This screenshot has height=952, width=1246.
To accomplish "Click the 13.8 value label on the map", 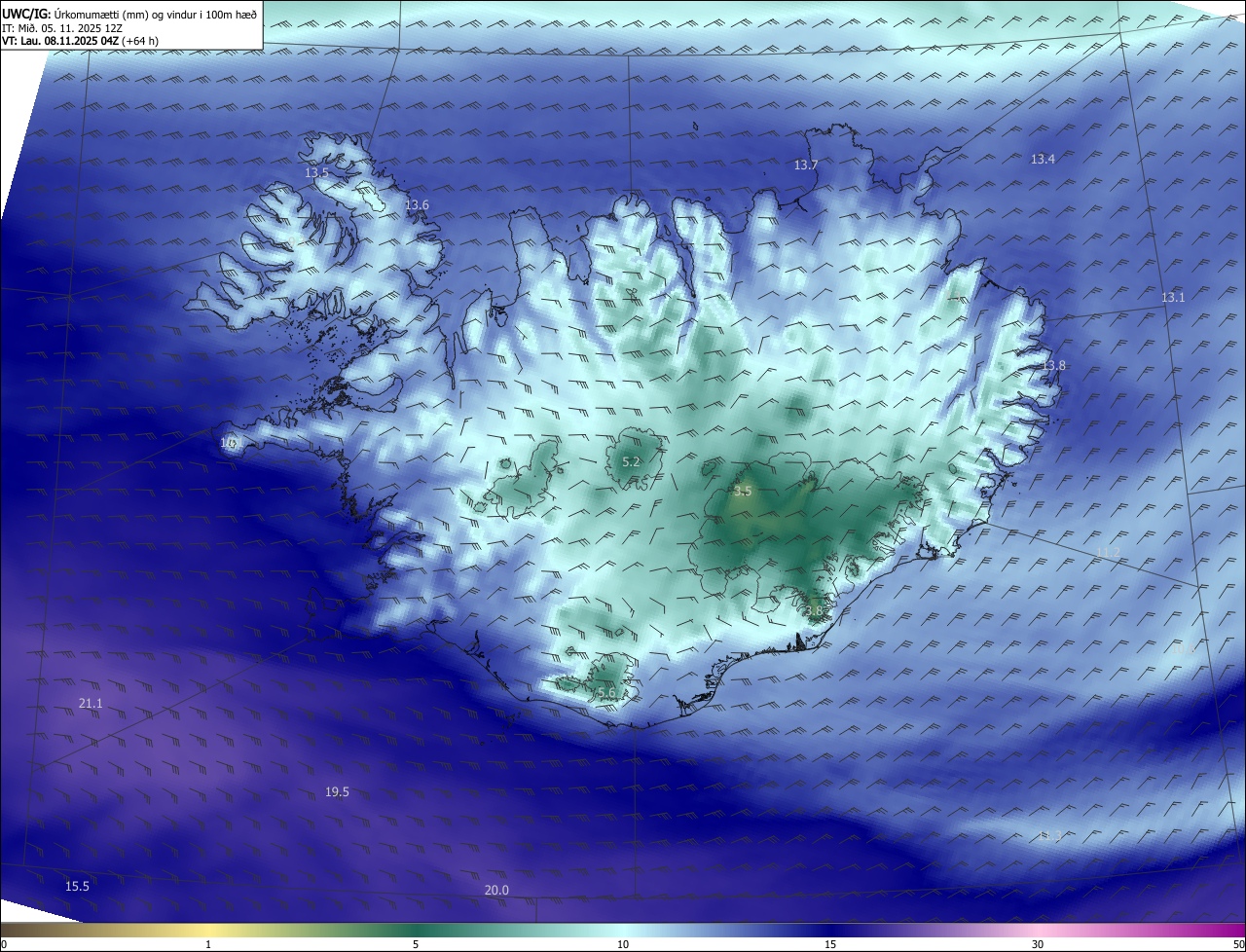I will tap(1054, 365).
